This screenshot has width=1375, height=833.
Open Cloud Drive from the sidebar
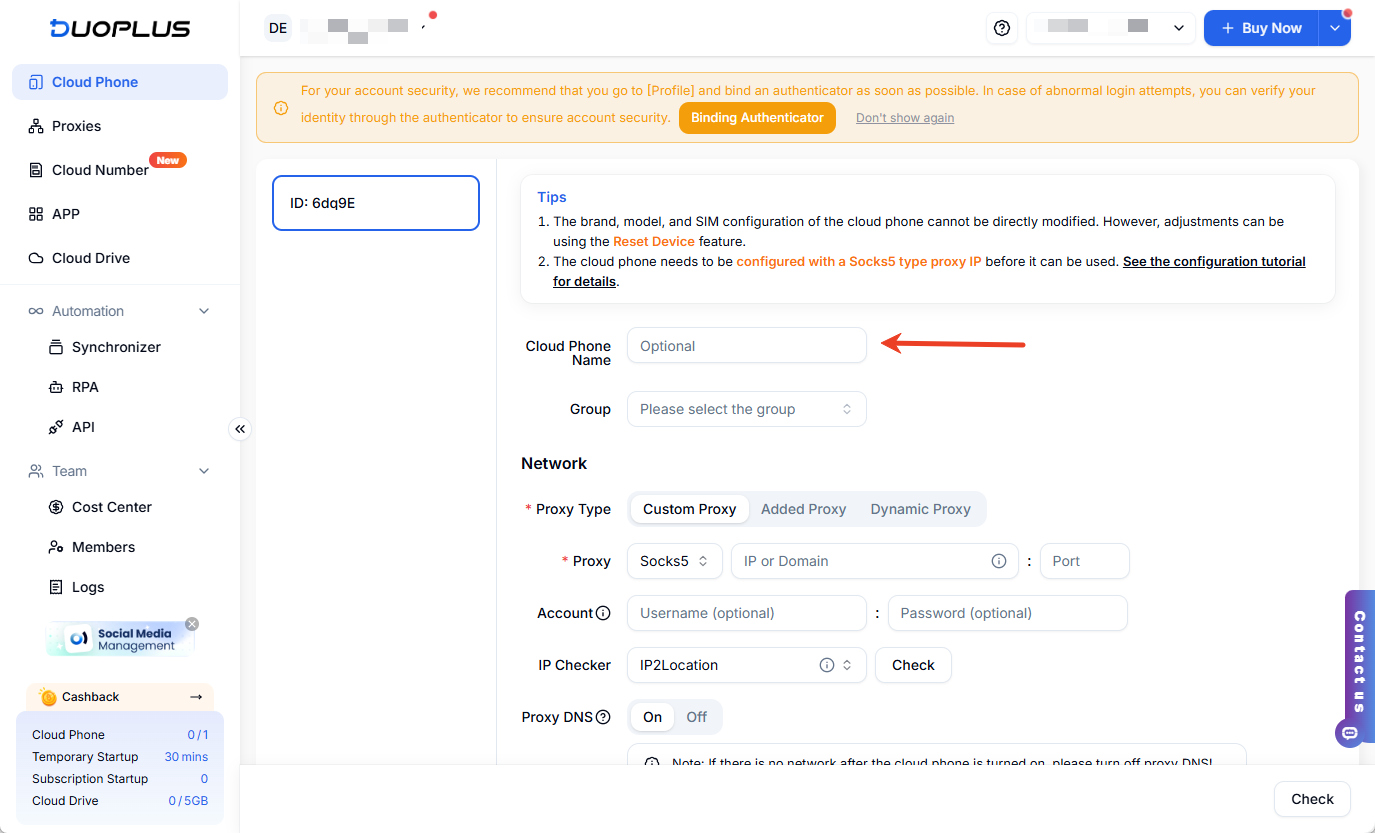pos(91,258)
